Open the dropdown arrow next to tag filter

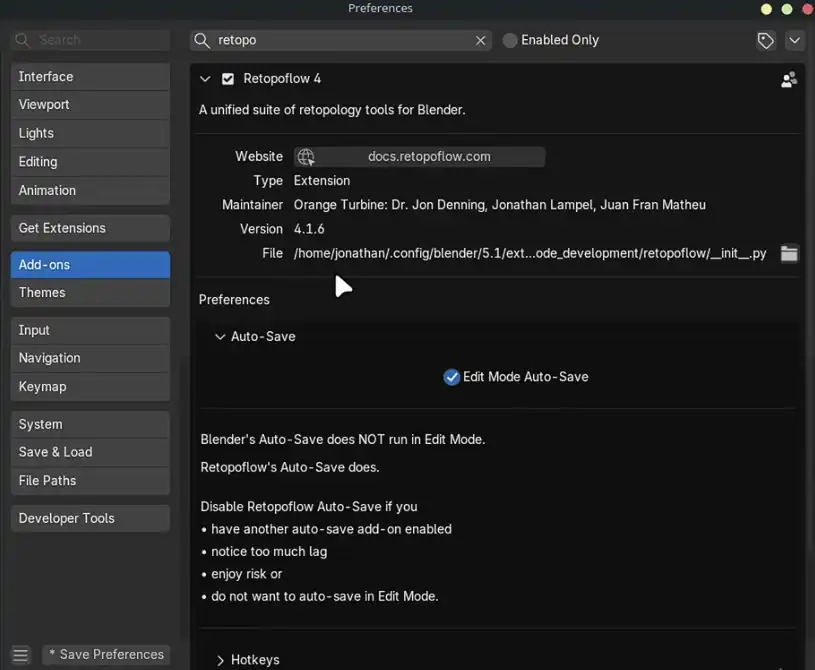point(794,41)
